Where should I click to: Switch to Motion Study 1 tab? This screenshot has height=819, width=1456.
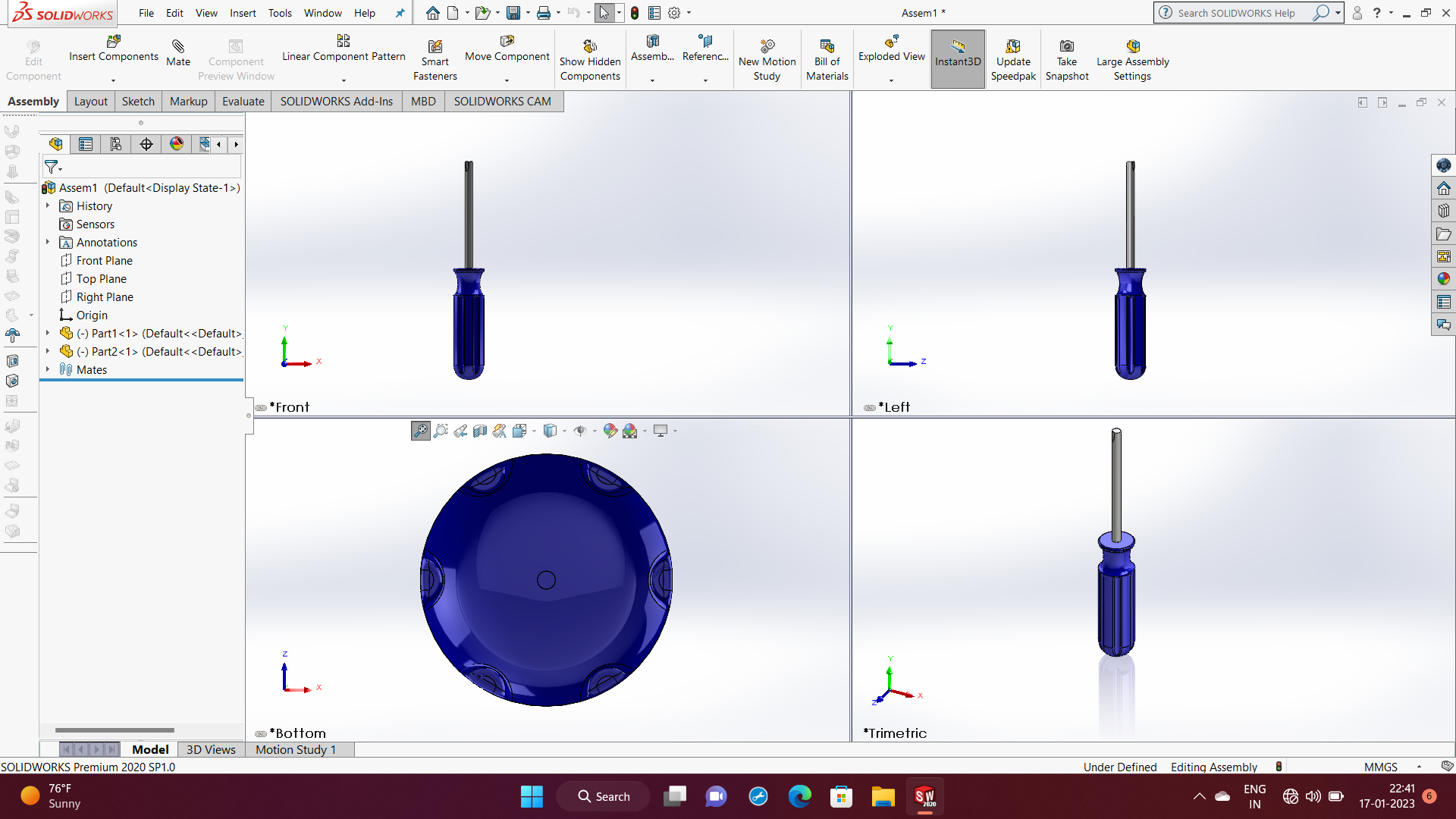click(296, 750)
